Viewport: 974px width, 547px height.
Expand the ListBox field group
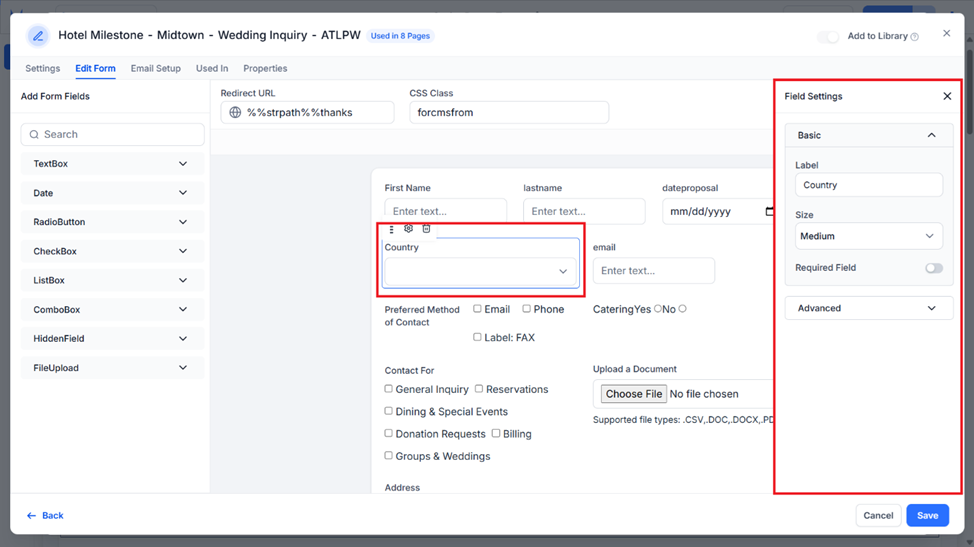pyautogui.click(x=112, y=280)
